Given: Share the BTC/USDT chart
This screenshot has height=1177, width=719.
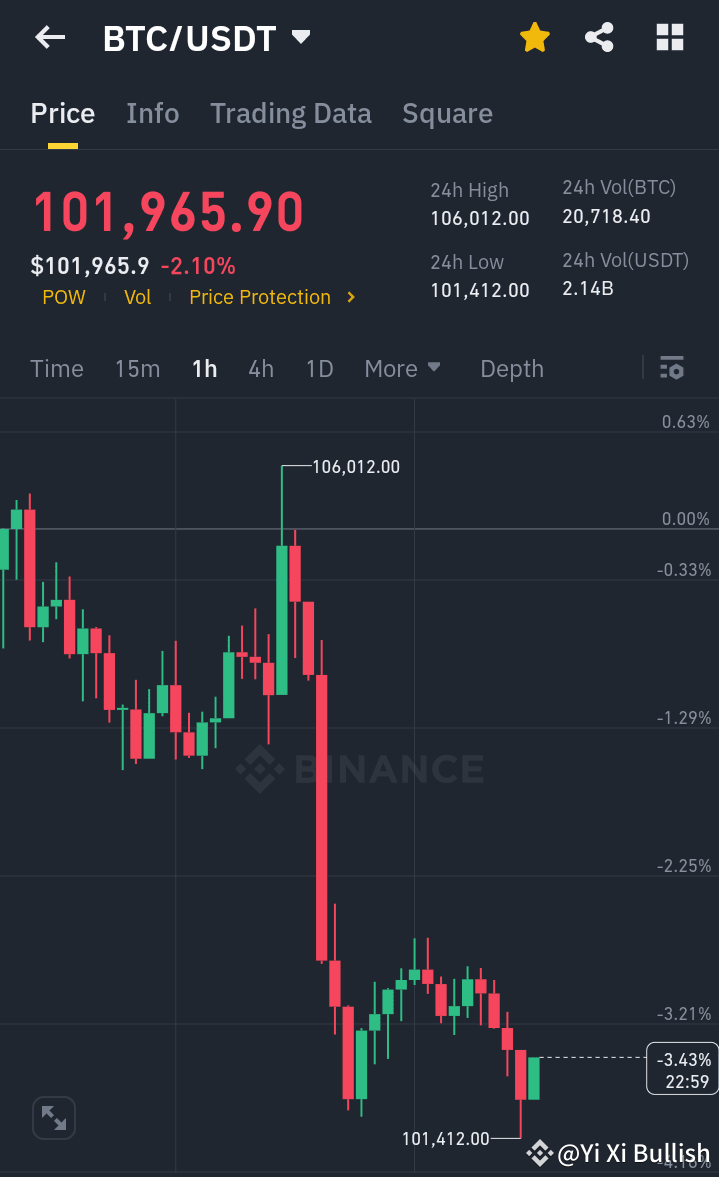Looking at the screenshot, I should pos(599,36).
